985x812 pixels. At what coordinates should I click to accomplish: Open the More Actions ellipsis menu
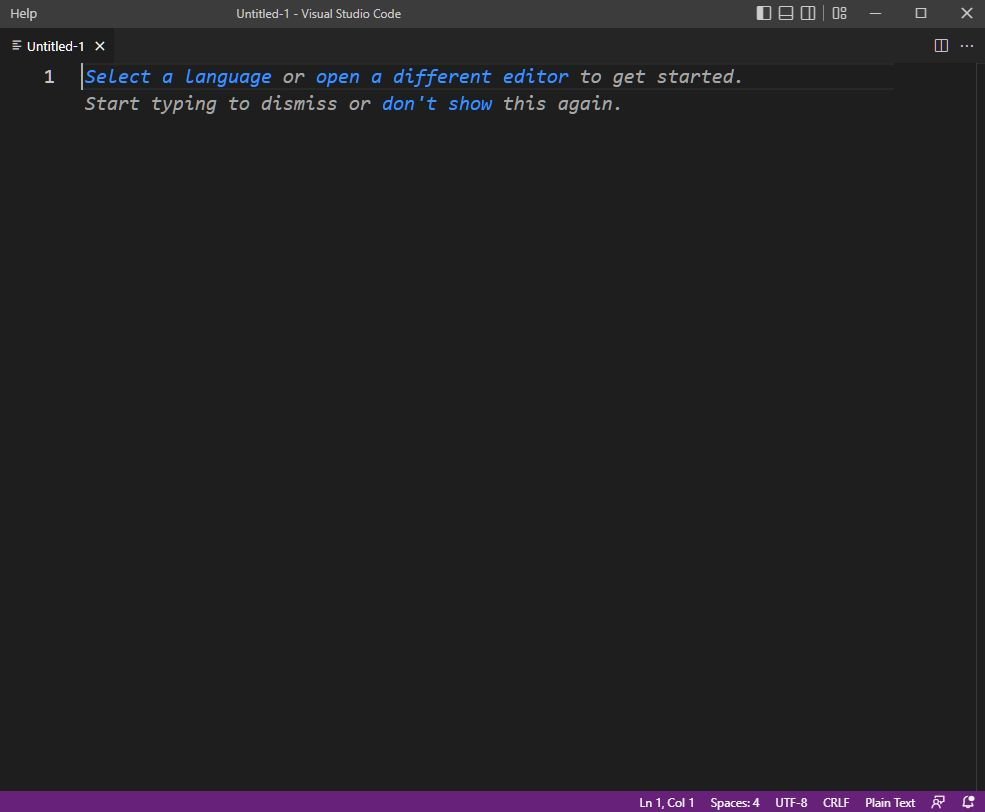click(966, 45)
